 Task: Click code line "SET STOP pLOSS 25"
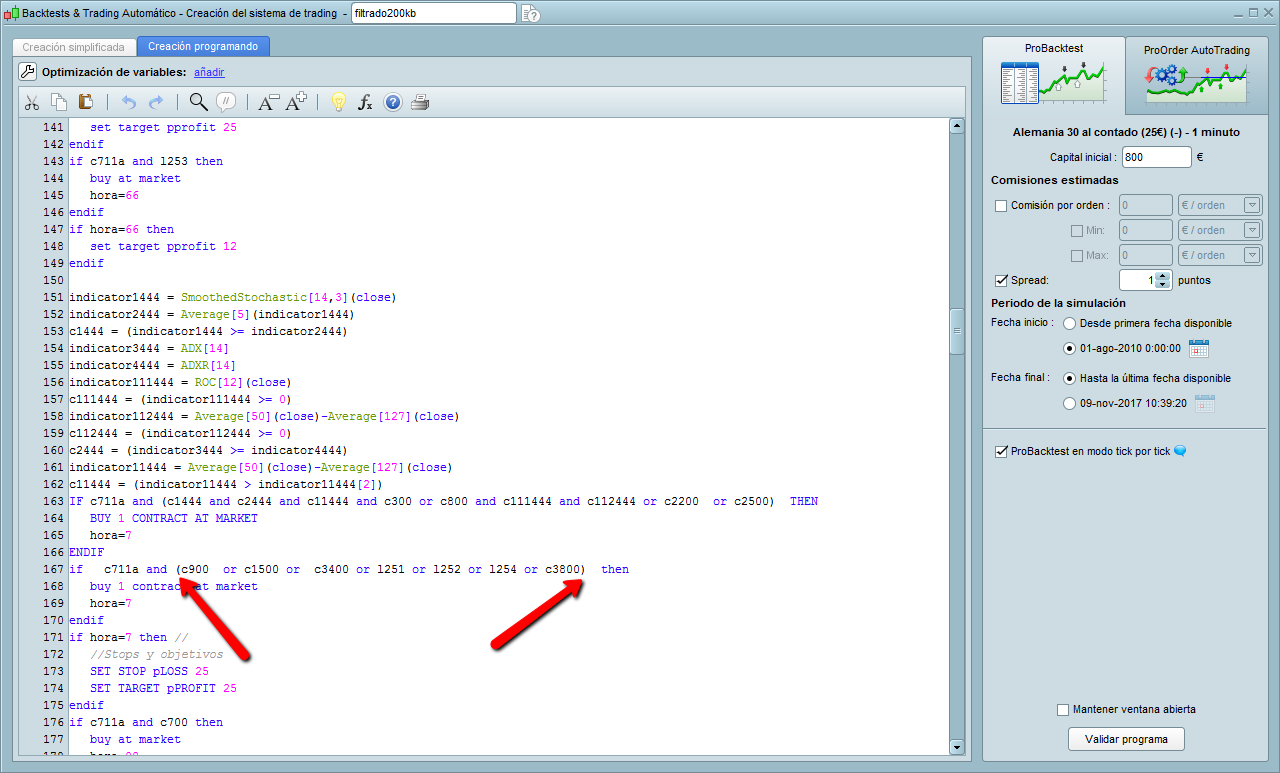(149, 671)
